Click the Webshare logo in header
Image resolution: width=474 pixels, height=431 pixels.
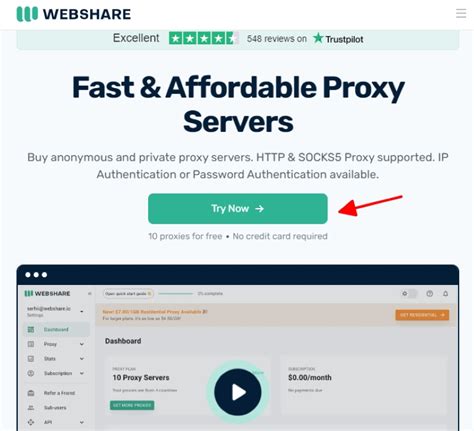(x=74, y=14)
